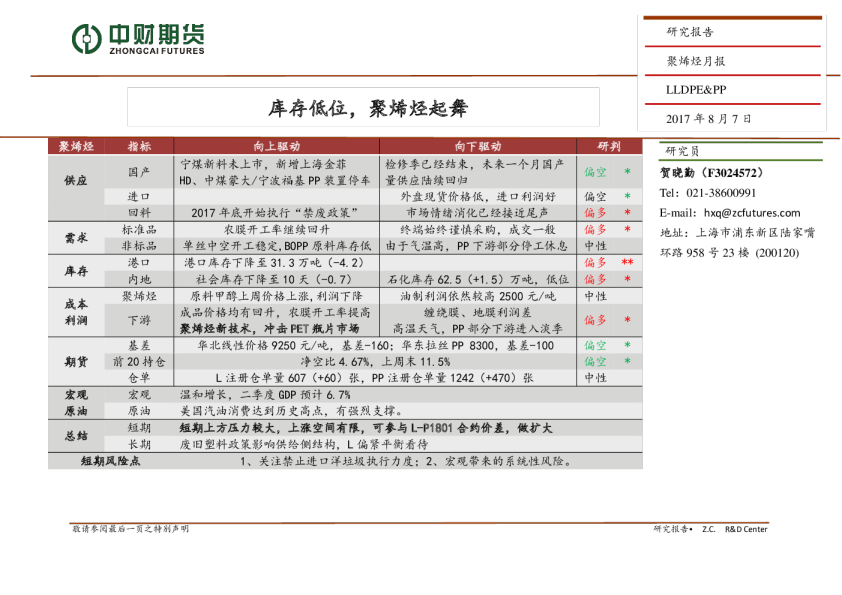The width and height of the screenshot is (842, 595).
Task: Click cell 外盘现货价格低,进口利润好
Action: tap(478, 197)
